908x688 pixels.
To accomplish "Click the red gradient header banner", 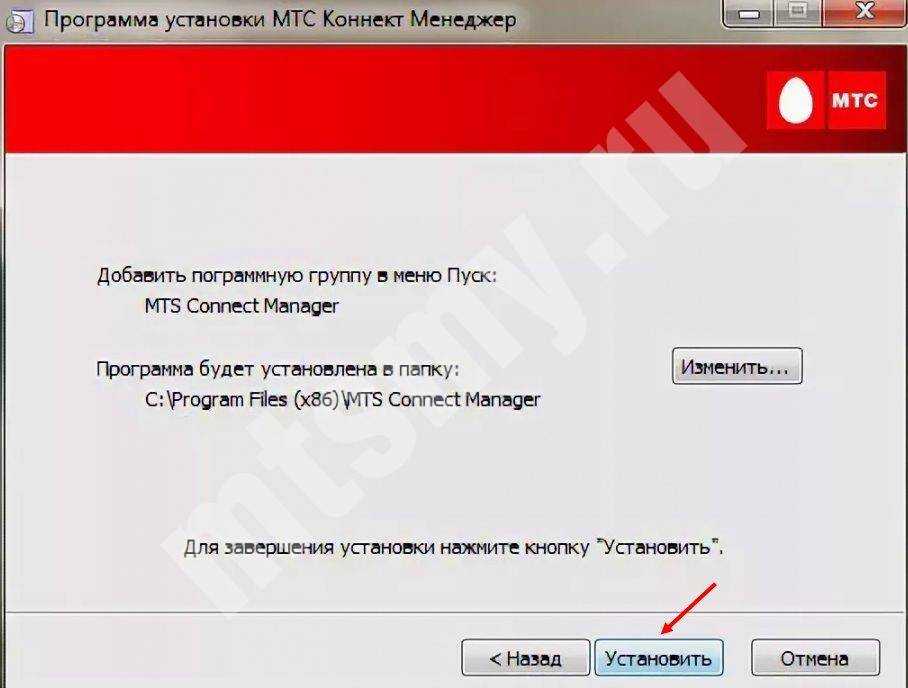I will 382,100.
